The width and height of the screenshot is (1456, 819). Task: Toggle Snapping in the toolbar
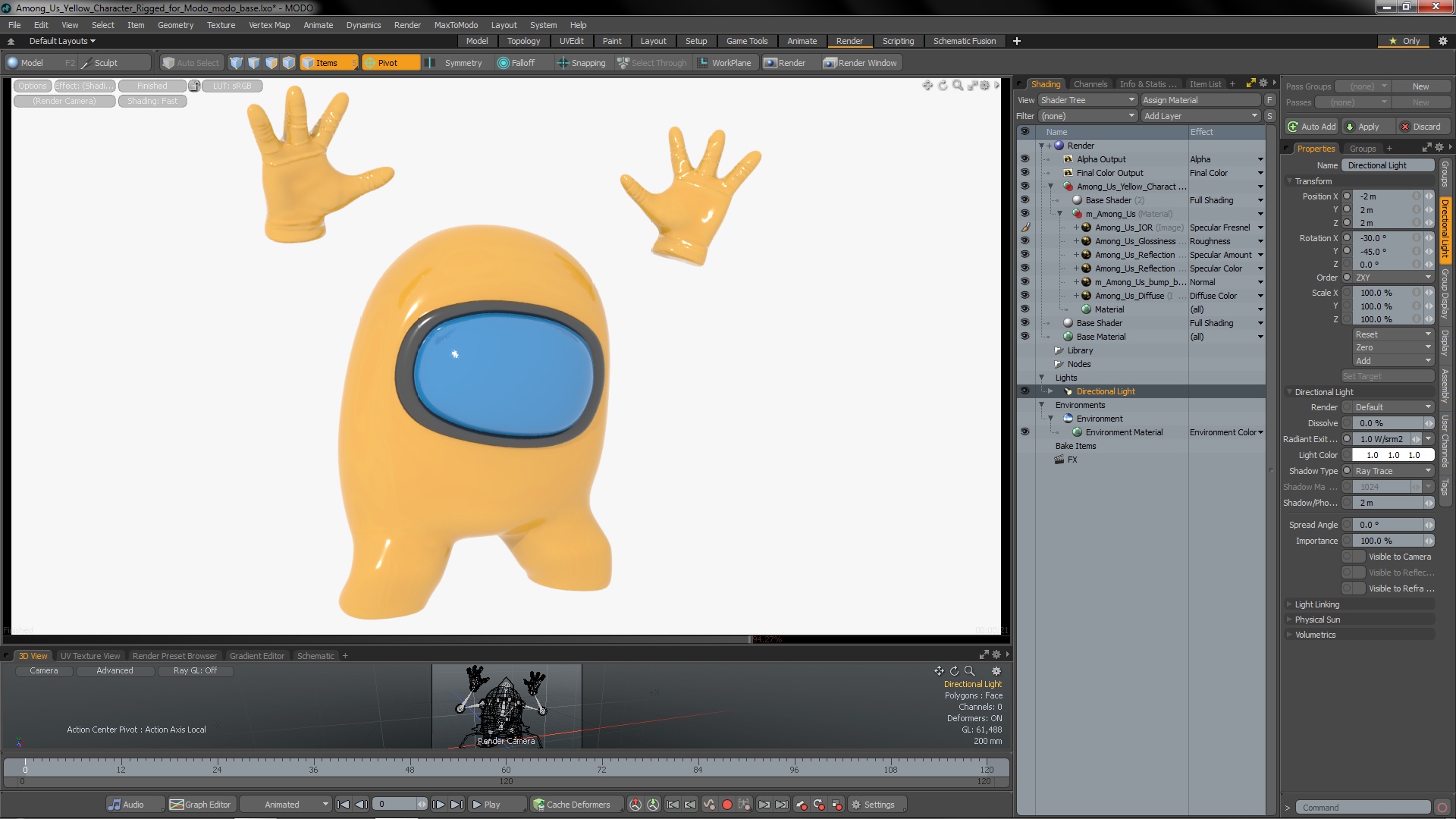click(582, 63)
